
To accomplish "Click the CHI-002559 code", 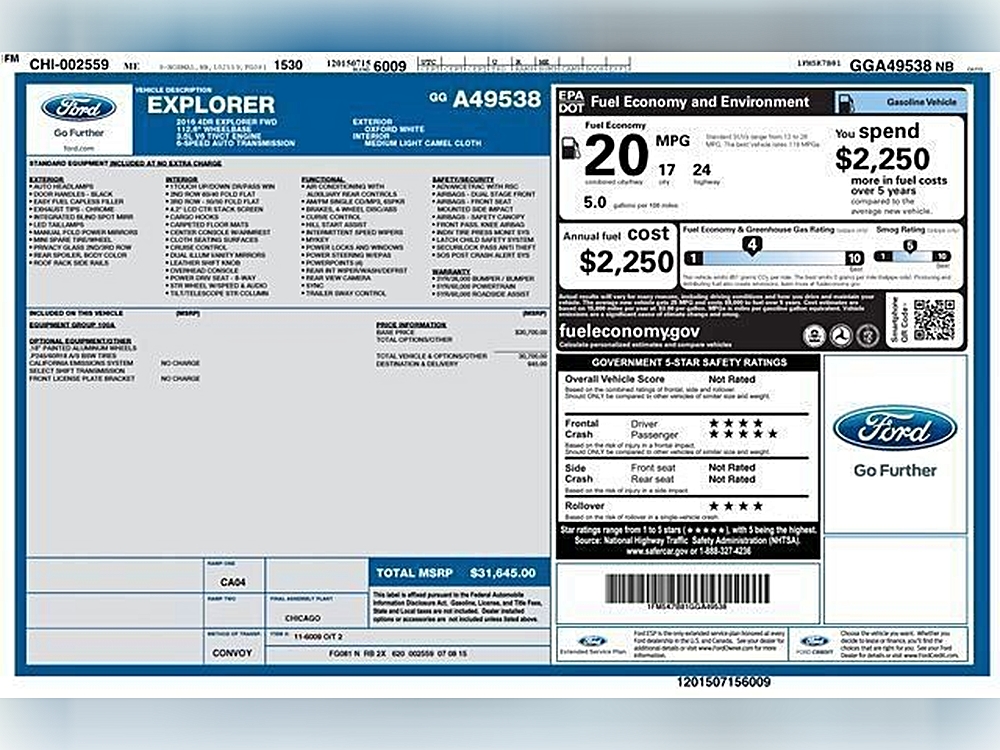I will [x=69, y=64].
